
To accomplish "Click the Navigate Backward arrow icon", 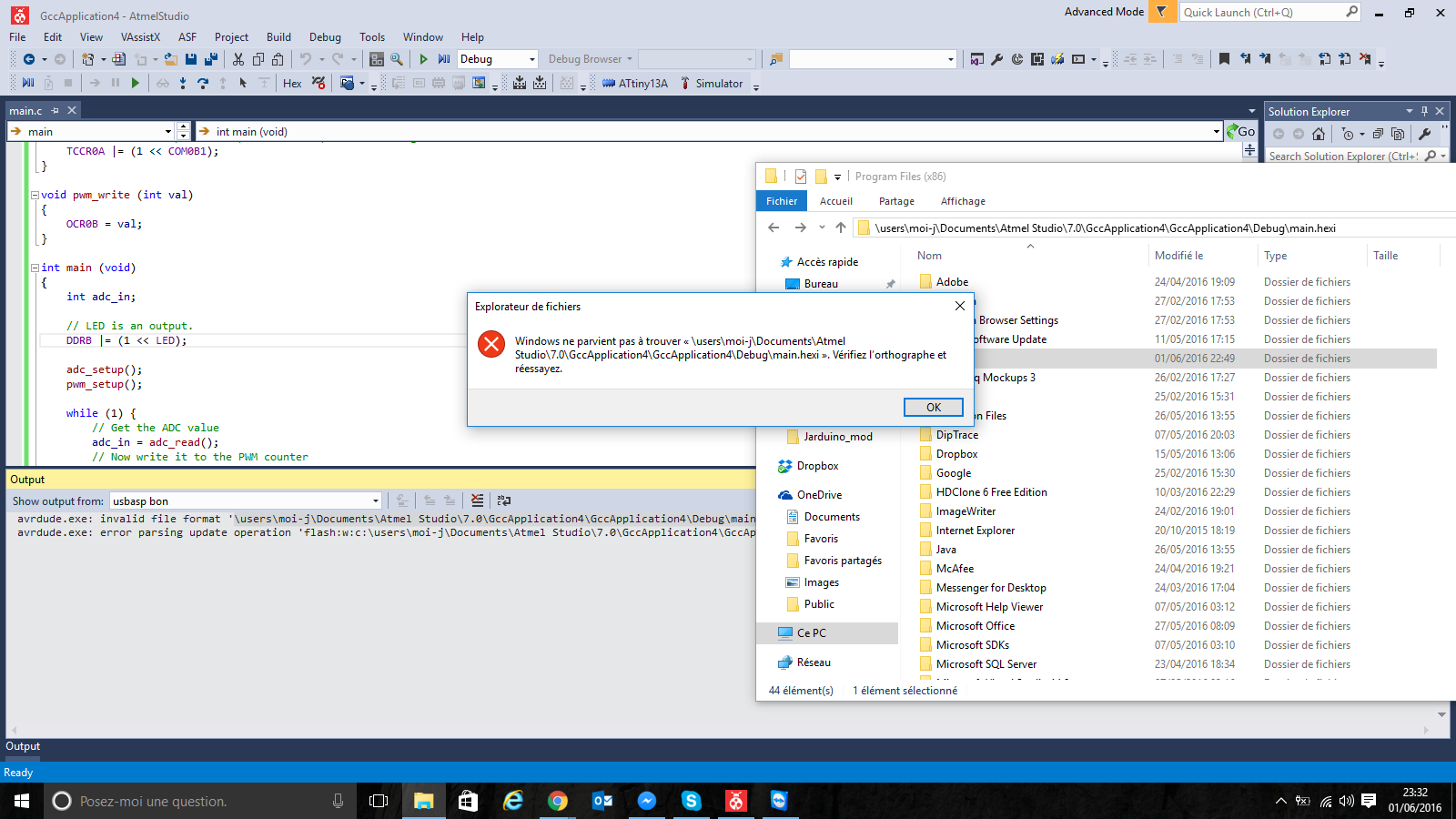I will (29, 59).
